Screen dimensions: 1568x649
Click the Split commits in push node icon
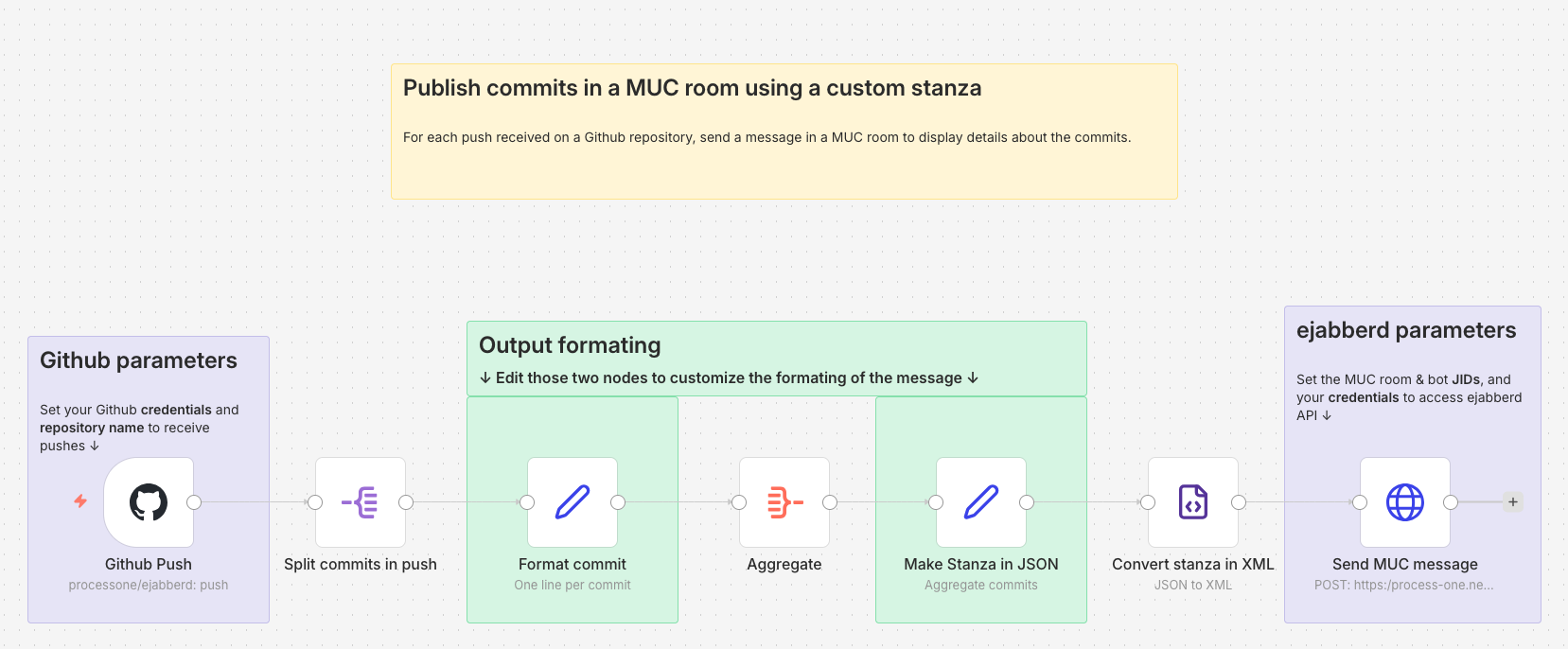click(361, 502)
